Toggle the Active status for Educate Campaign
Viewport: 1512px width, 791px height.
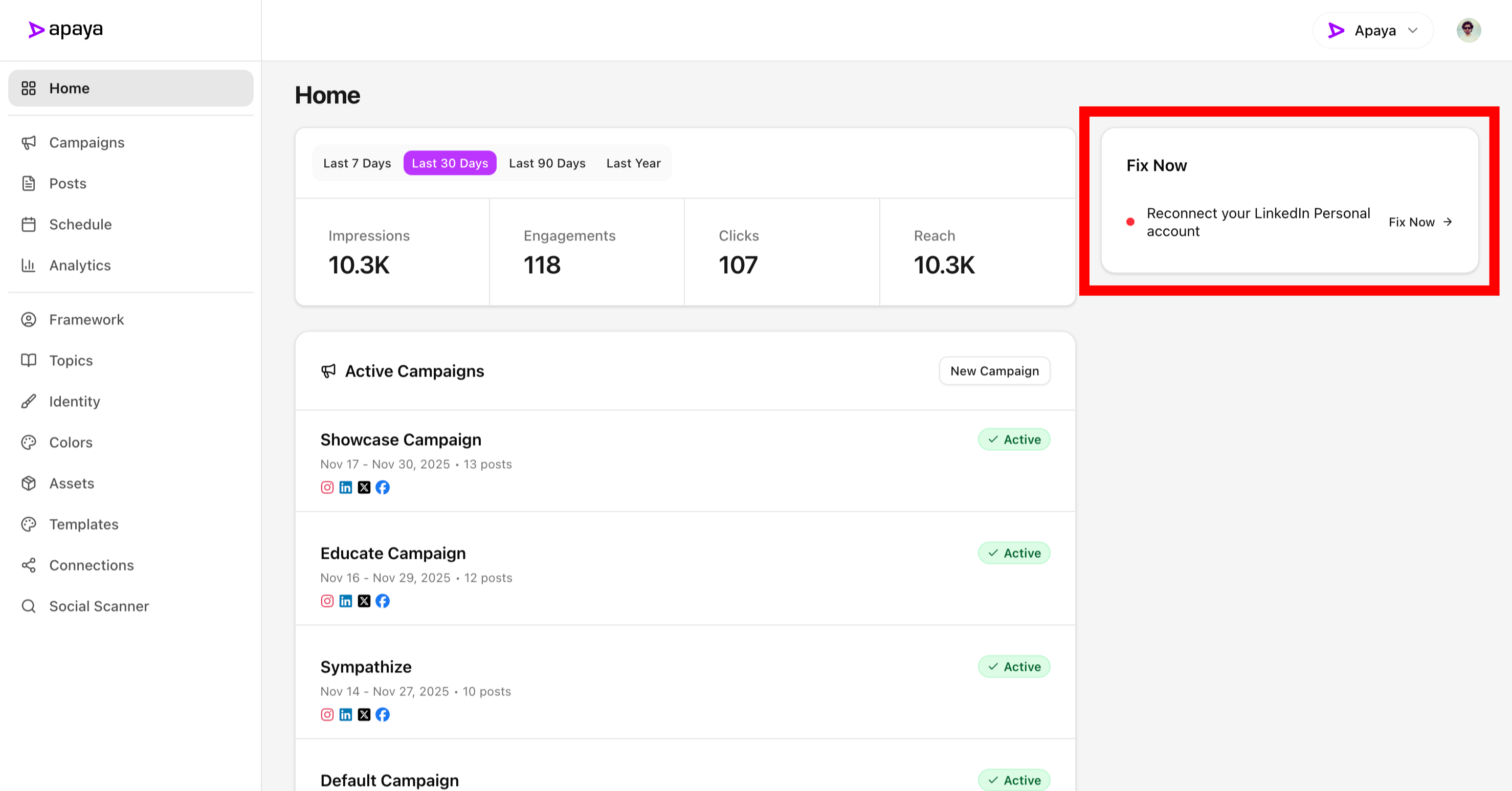tap(1014, 553)
